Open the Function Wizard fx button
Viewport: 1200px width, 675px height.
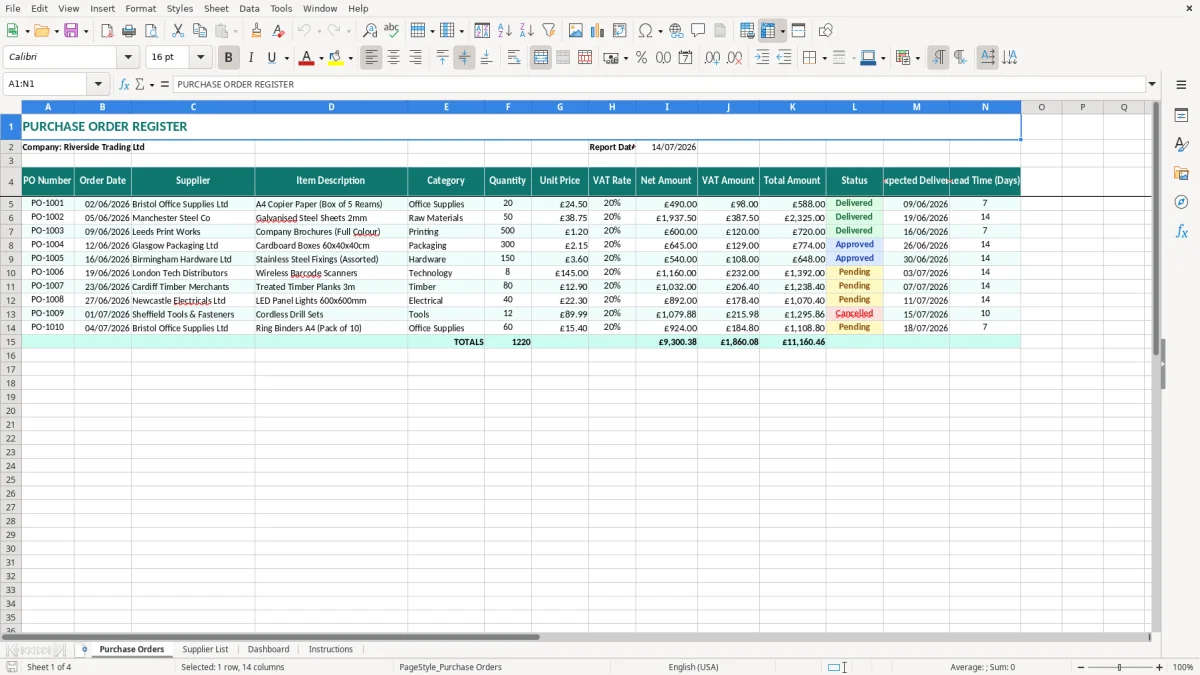point(124,84)
